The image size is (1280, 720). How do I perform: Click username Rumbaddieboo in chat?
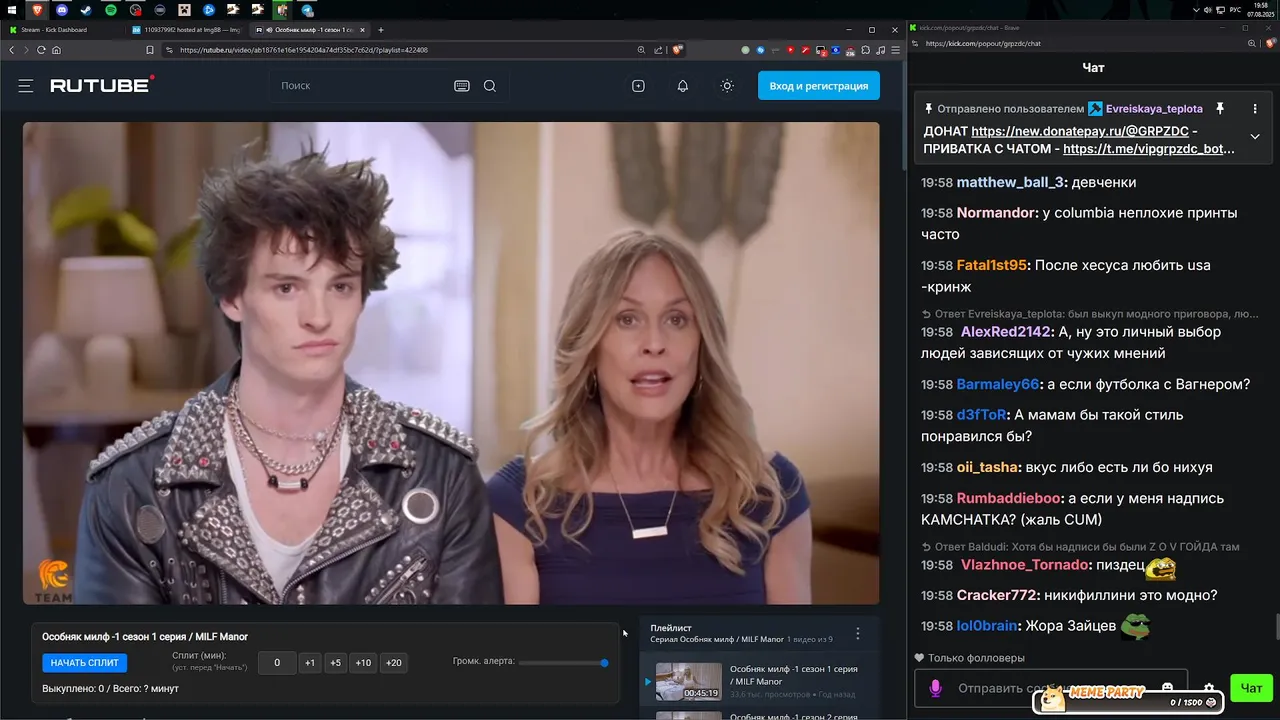[x=1008, y=498]
